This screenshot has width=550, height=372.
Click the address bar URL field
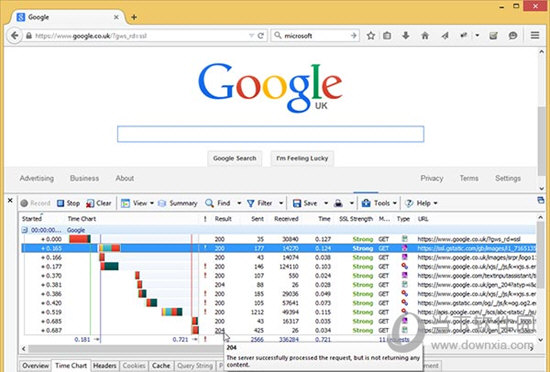coord(139,35)
